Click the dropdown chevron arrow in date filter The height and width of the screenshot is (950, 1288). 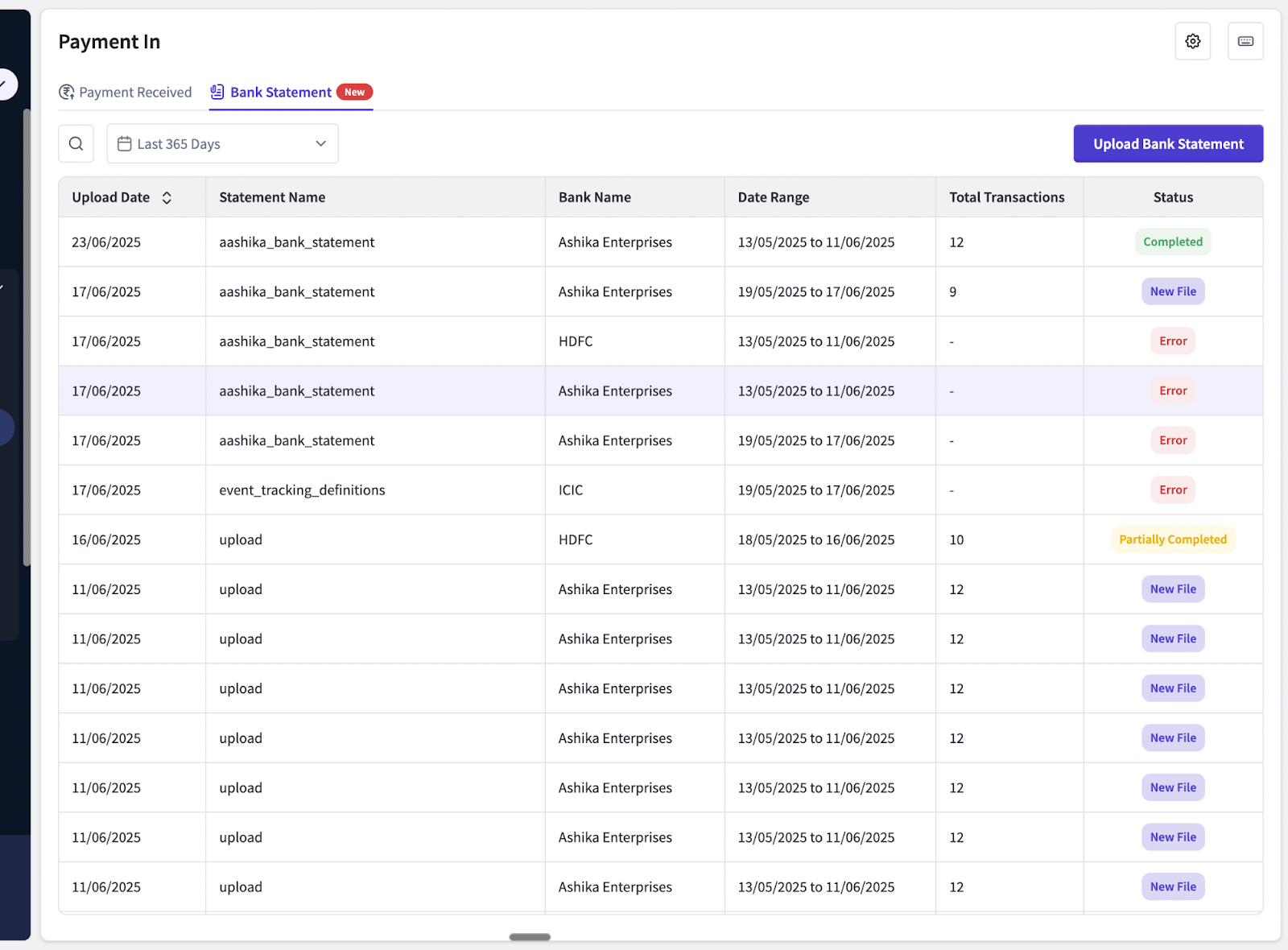pos(321,143)
